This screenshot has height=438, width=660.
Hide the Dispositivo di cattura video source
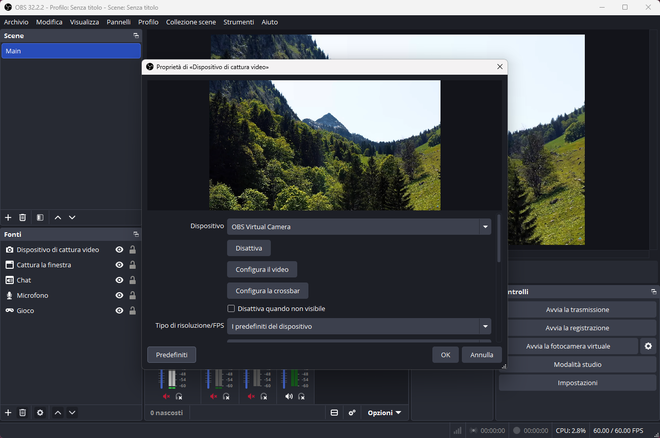click(x=120, y=250)
